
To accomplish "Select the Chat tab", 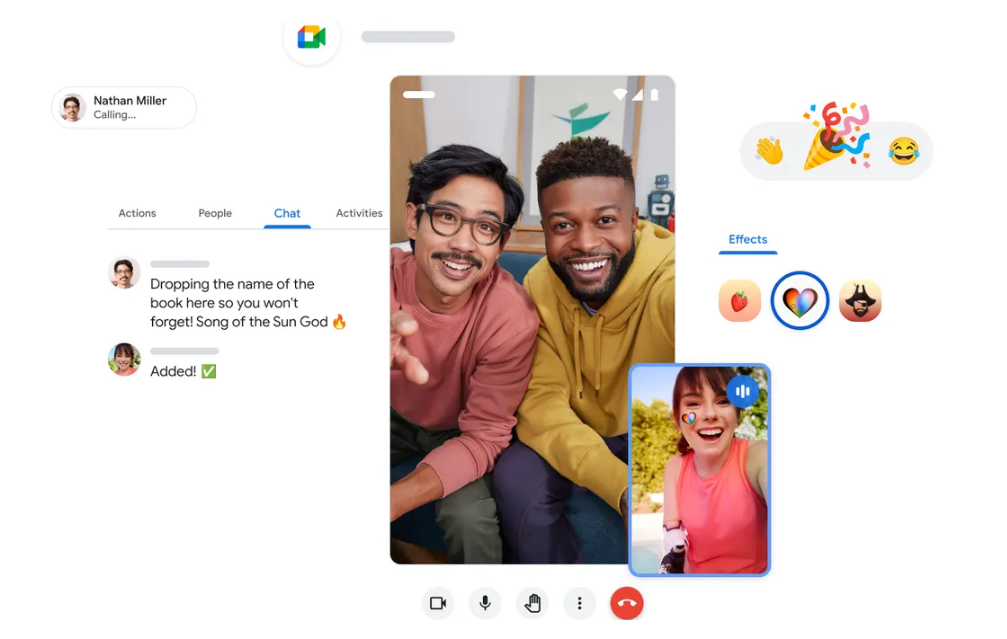I will (287, 213).
